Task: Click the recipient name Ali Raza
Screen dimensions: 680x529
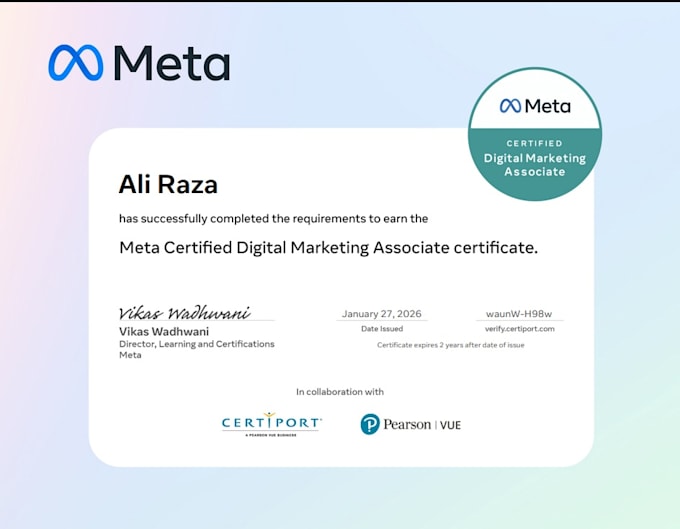Action: 168,184
